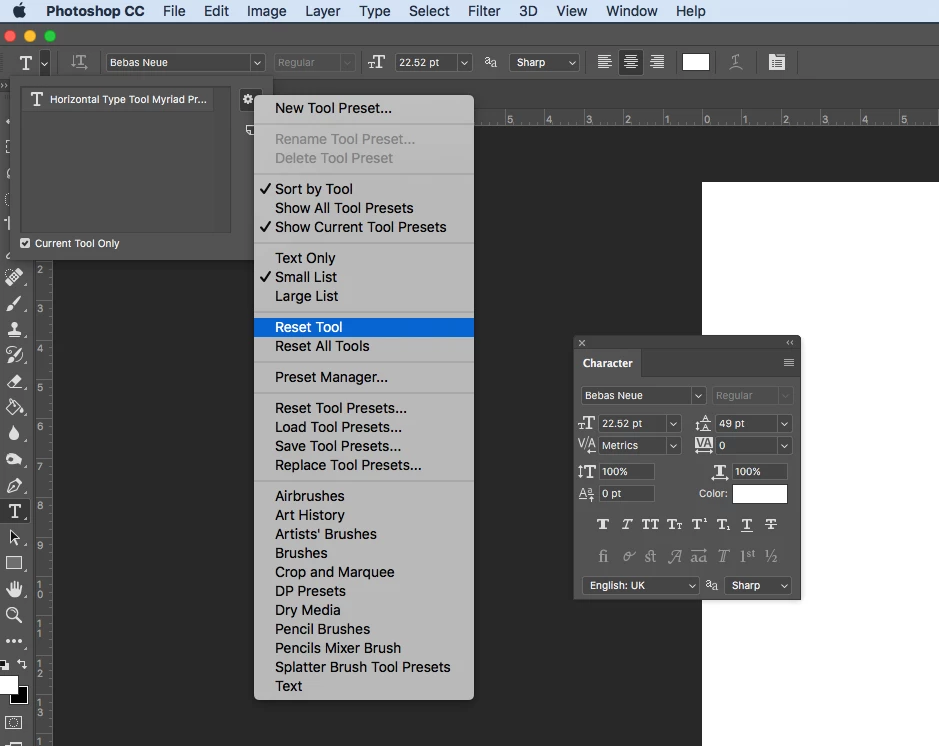Open leading 49 pt dropdown

point(784,424)
